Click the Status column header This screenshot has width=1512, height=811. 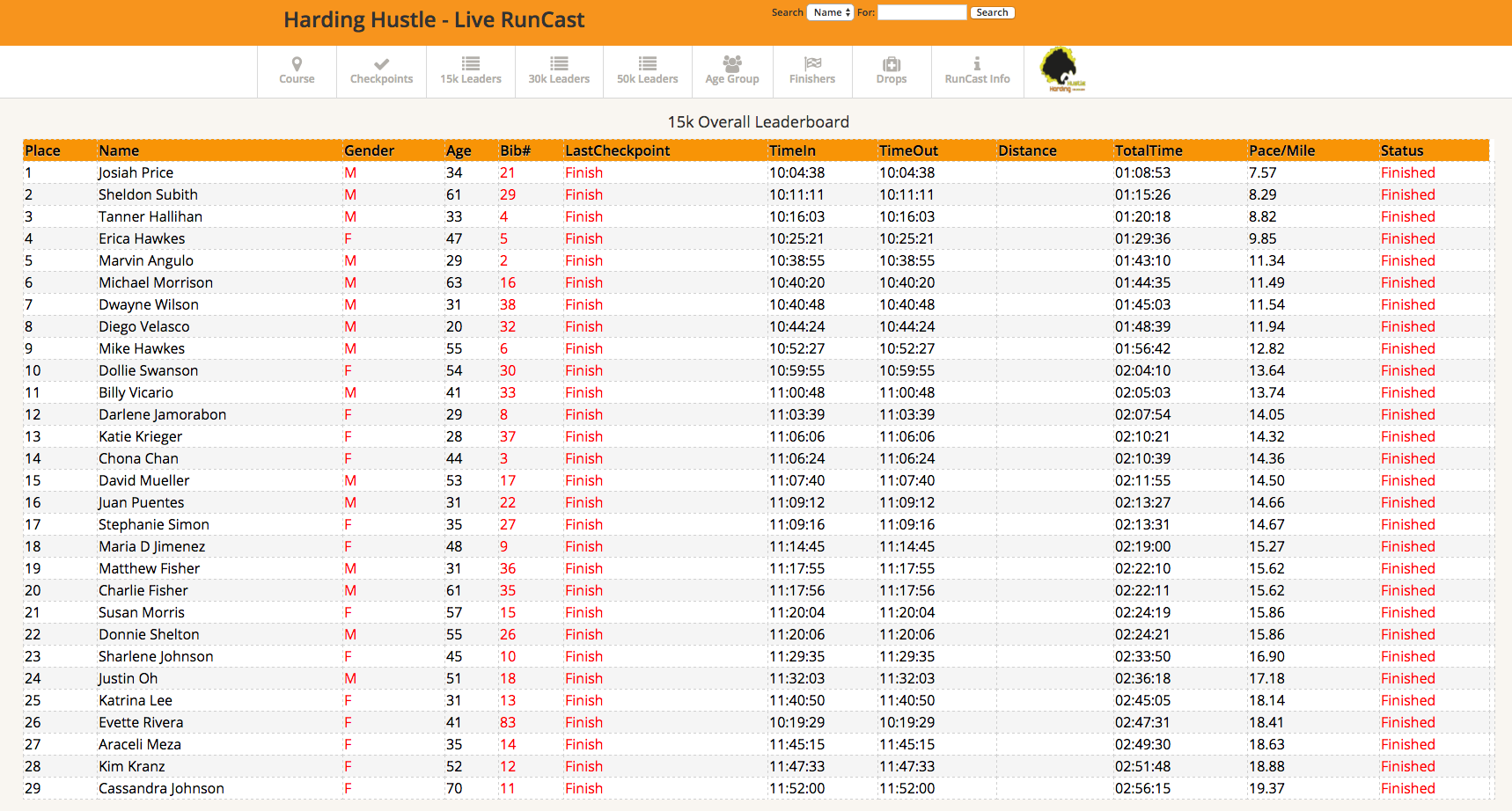point(1402,150)
